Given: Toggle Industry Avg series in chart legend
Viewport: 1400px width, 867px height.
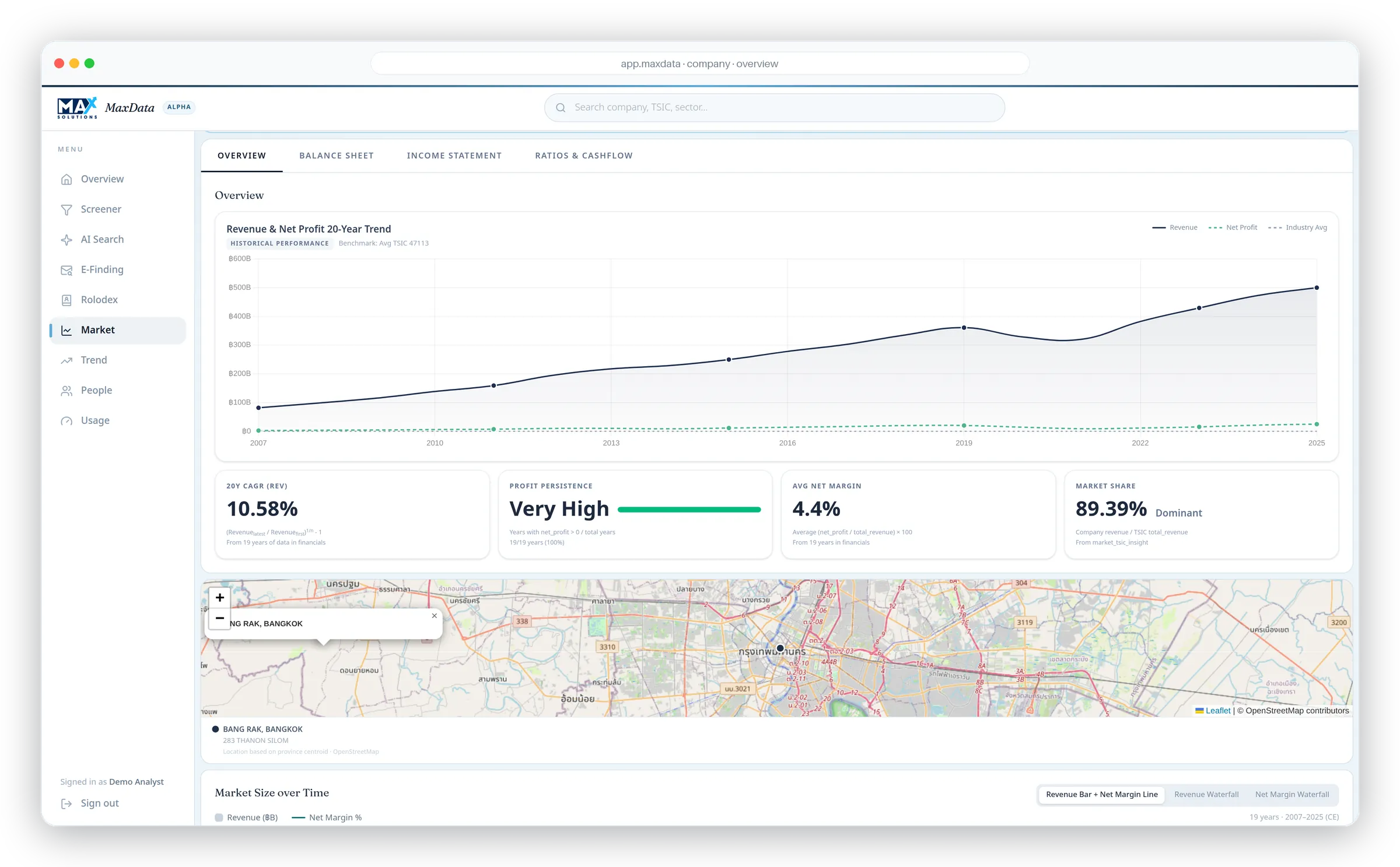Looking at the screenshot, I should 1297,227.
